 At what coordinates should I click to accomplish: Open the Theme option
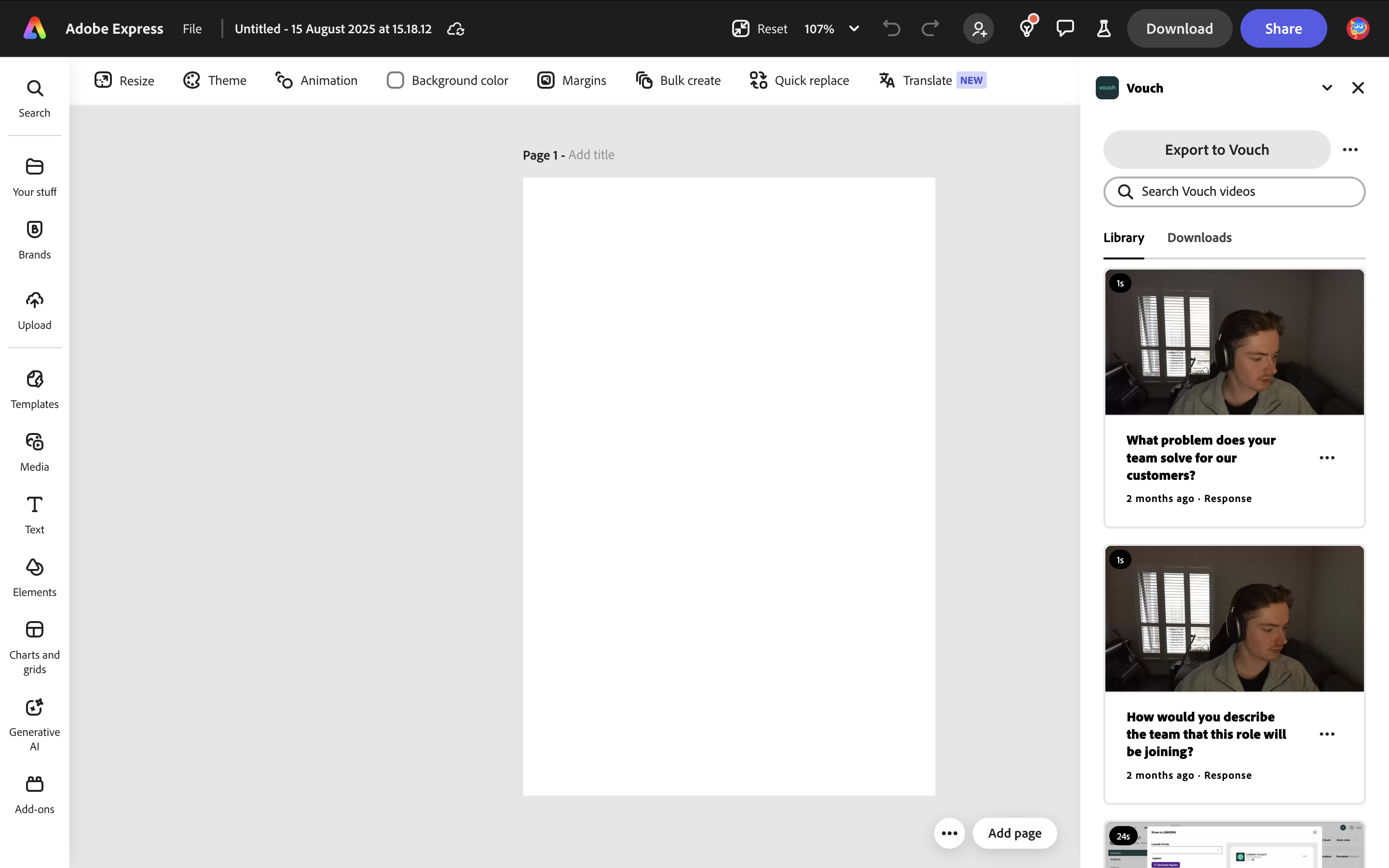[215, 81]
